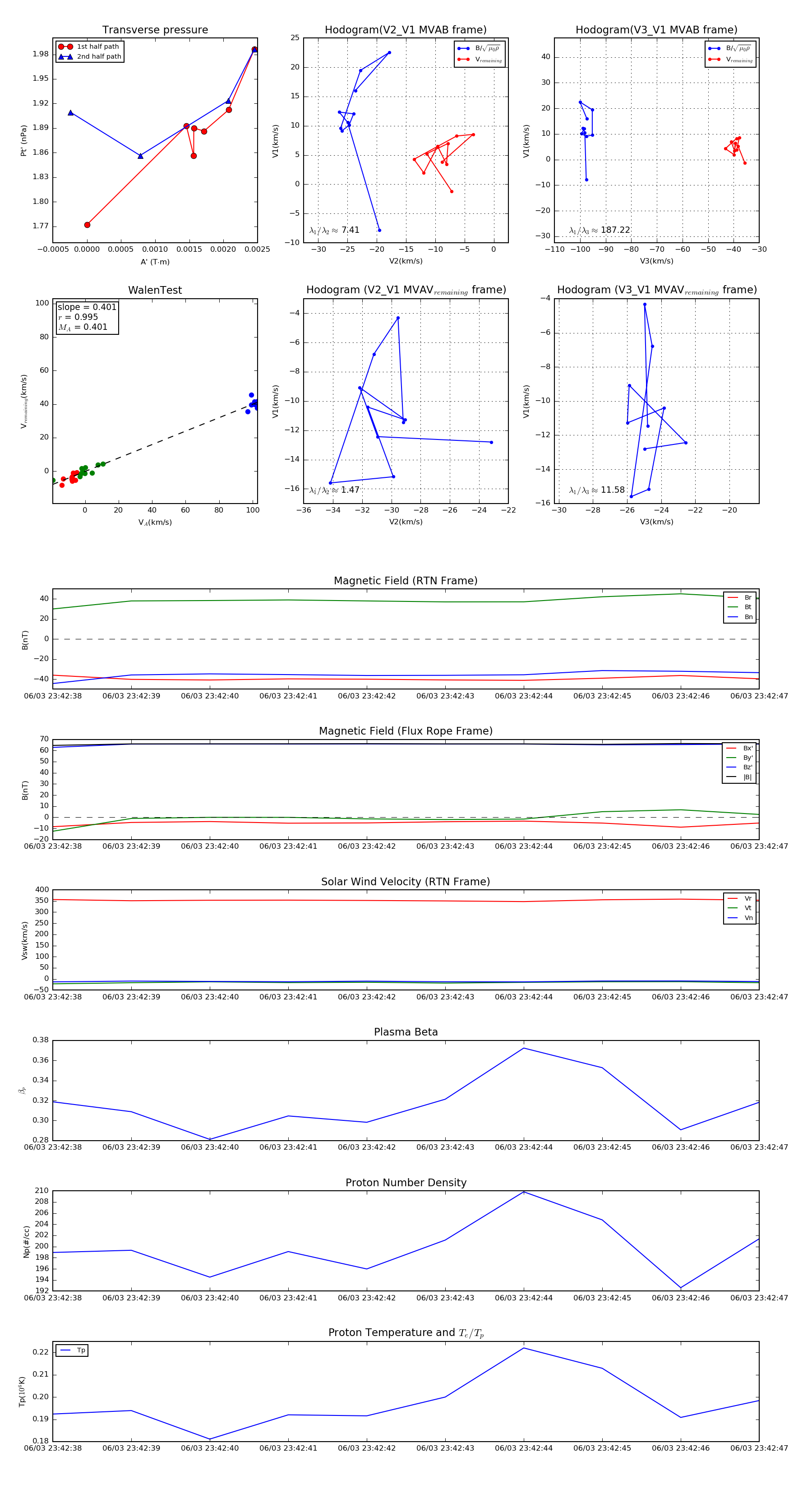
Task: Click the "Pt' (nPa)" y-axis label
Action: [24, 140]
